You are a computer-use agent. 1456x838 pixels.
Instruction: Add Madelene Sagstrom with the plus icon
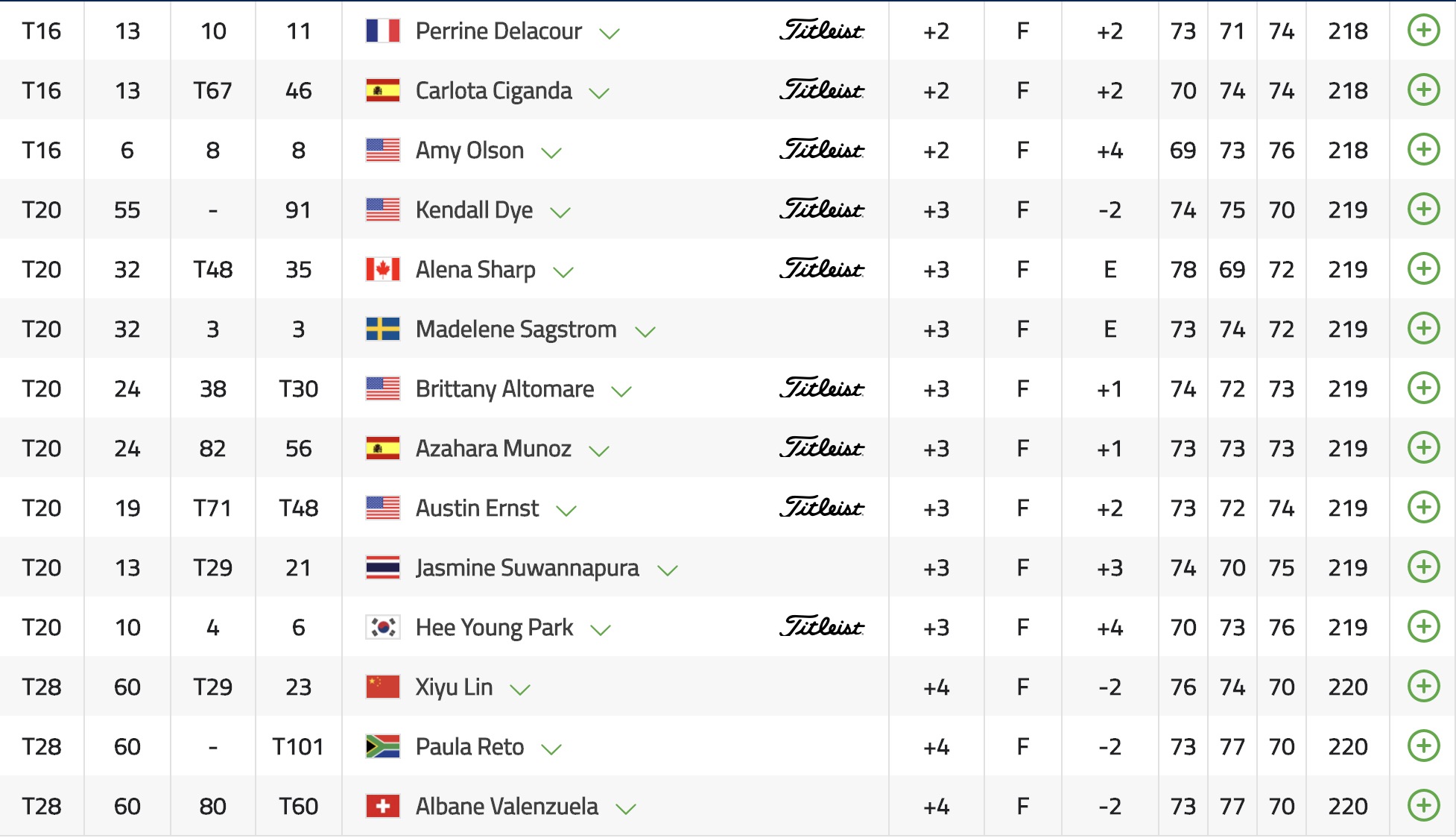point(1423,329)
